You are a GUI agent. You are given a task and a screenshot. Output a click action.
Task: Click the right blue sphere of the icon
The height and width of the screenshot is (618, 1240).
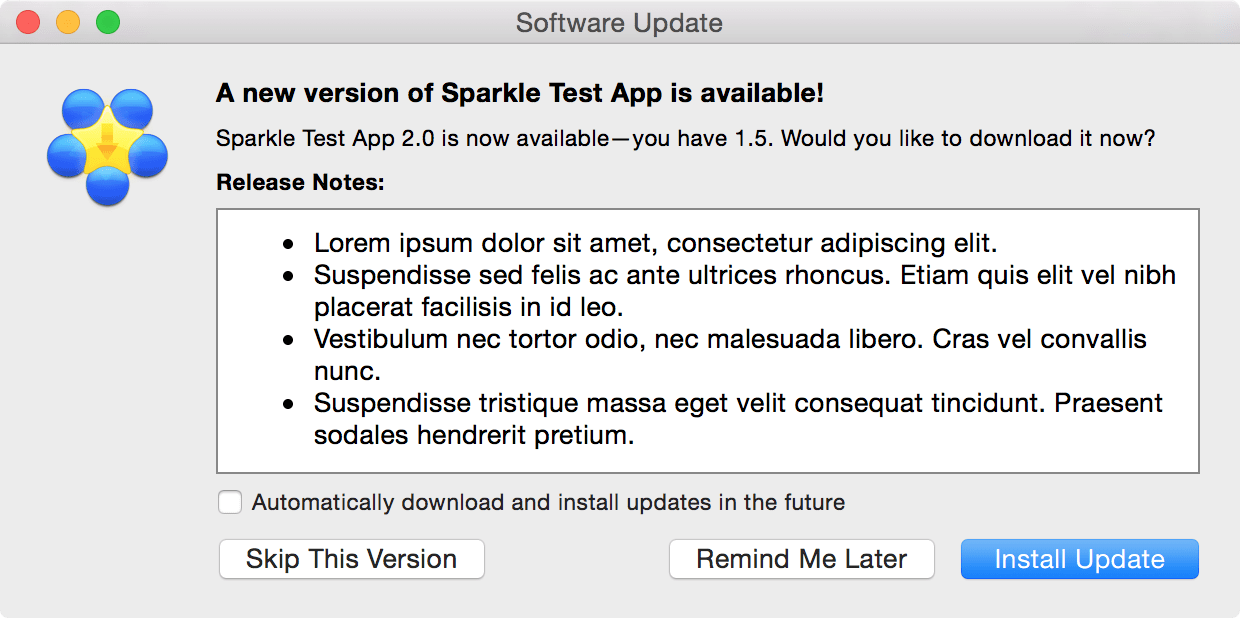tap(149, 155)
